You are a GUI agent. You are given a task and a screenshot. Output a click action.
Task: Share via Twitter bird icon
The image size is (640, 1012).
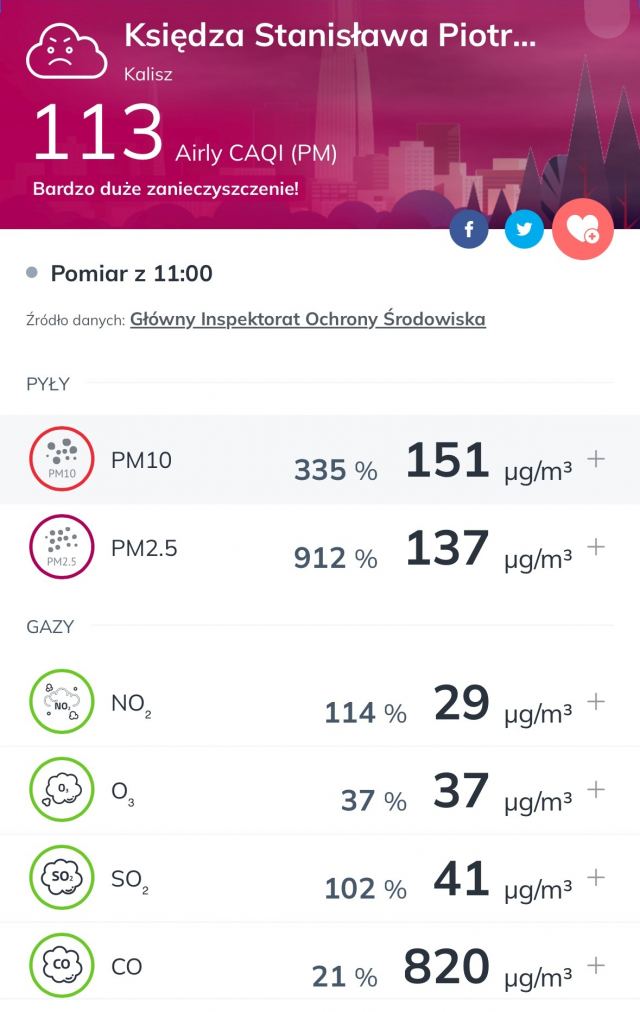(524, 229)
